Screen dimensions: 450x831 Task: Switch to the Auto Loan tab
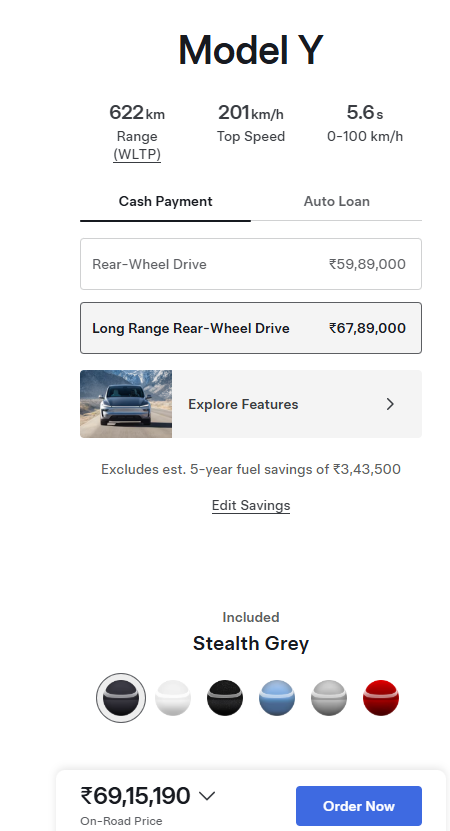(337, 202)
